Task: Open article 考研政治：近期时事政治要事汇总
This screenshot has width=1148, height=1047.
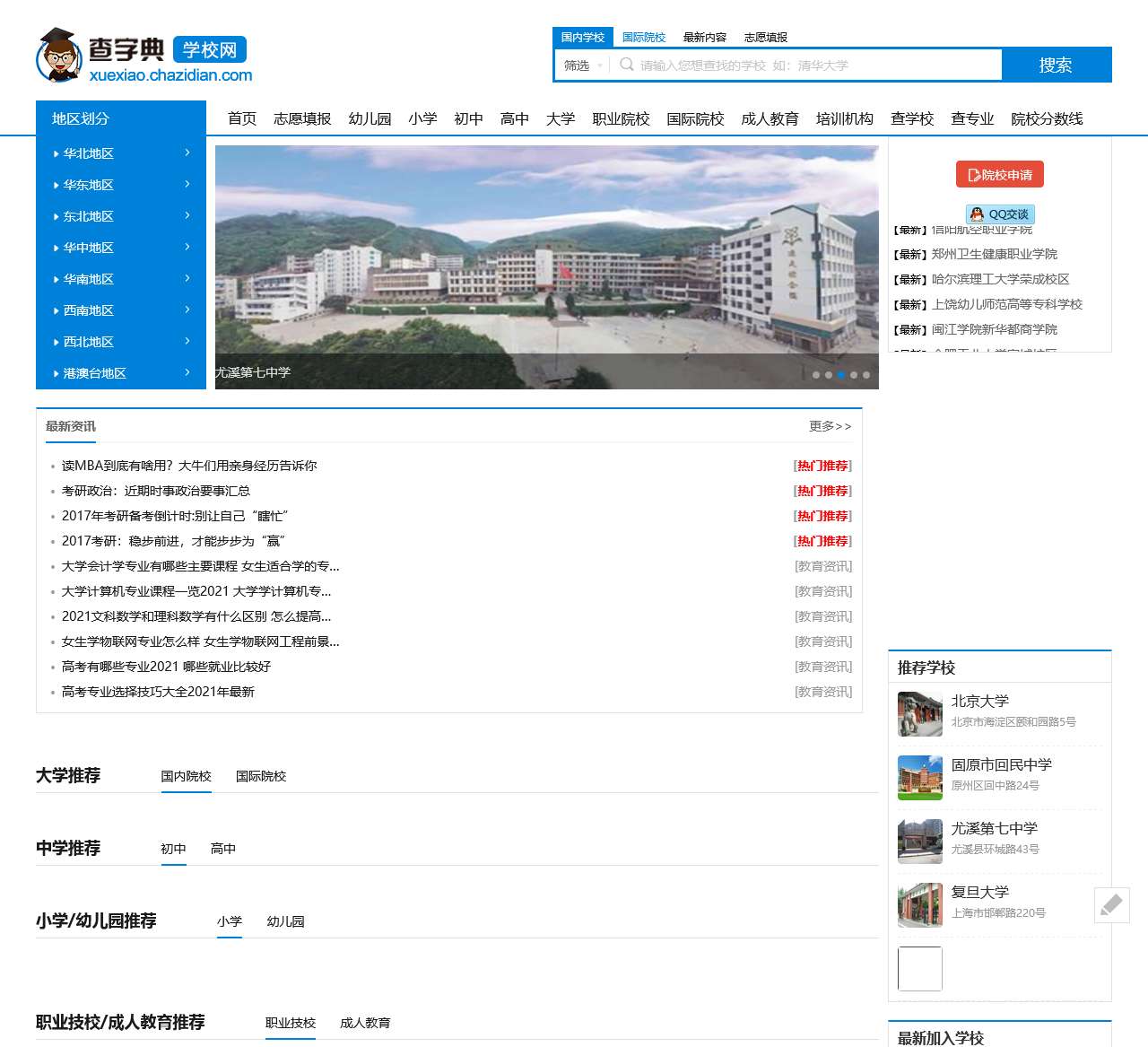Action: point(156,491)
